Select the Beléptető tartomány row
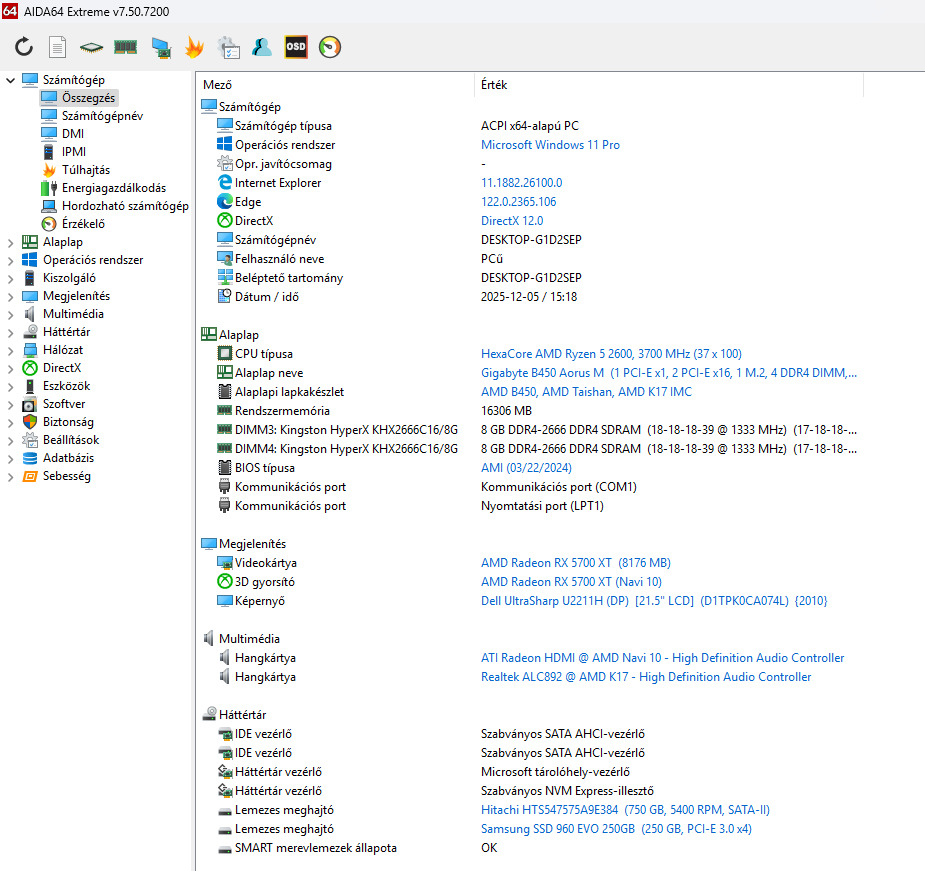This screenshot has width=925, height=871. point(531,277)
